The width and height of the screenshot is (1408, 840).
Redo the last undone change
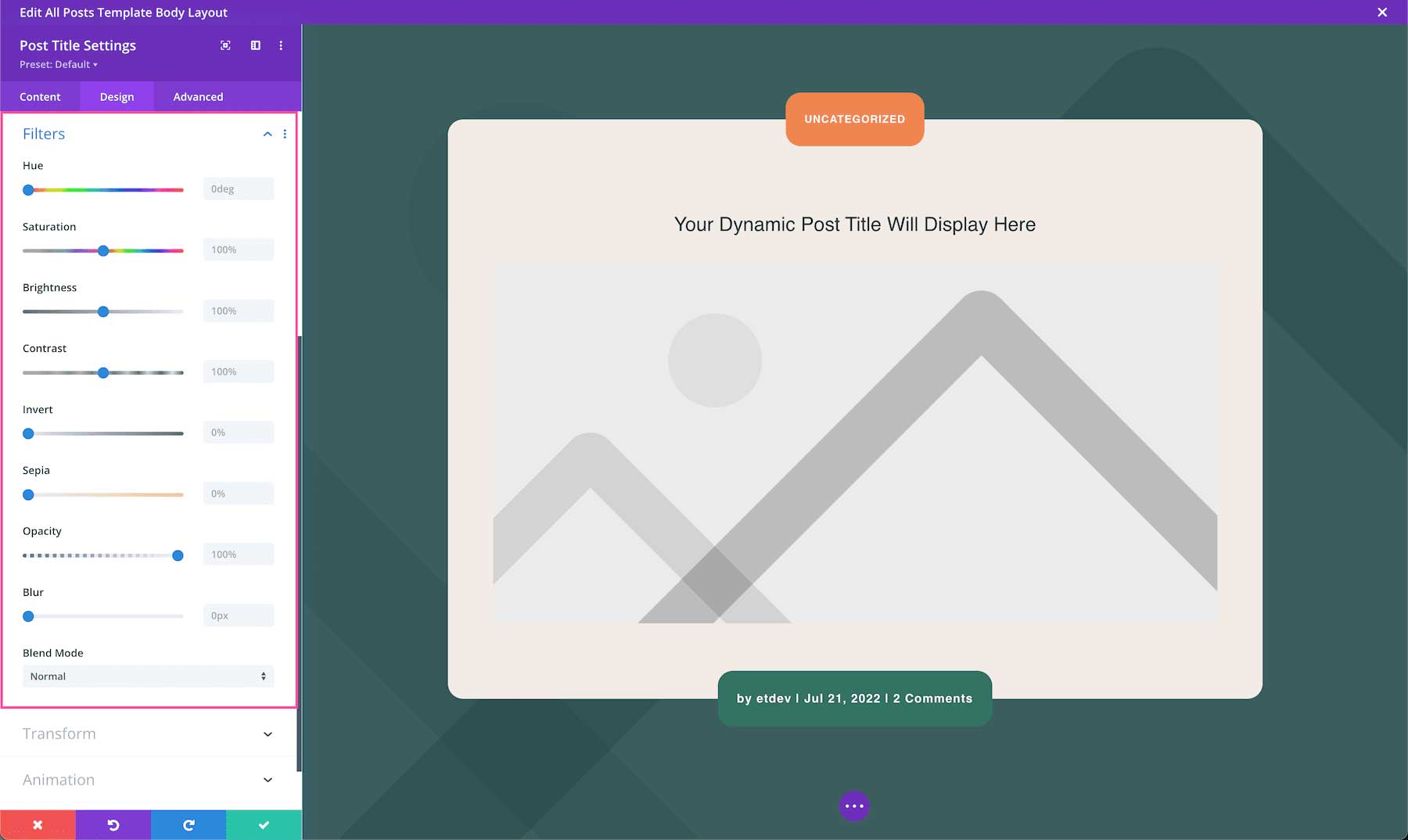click(188, 824)
